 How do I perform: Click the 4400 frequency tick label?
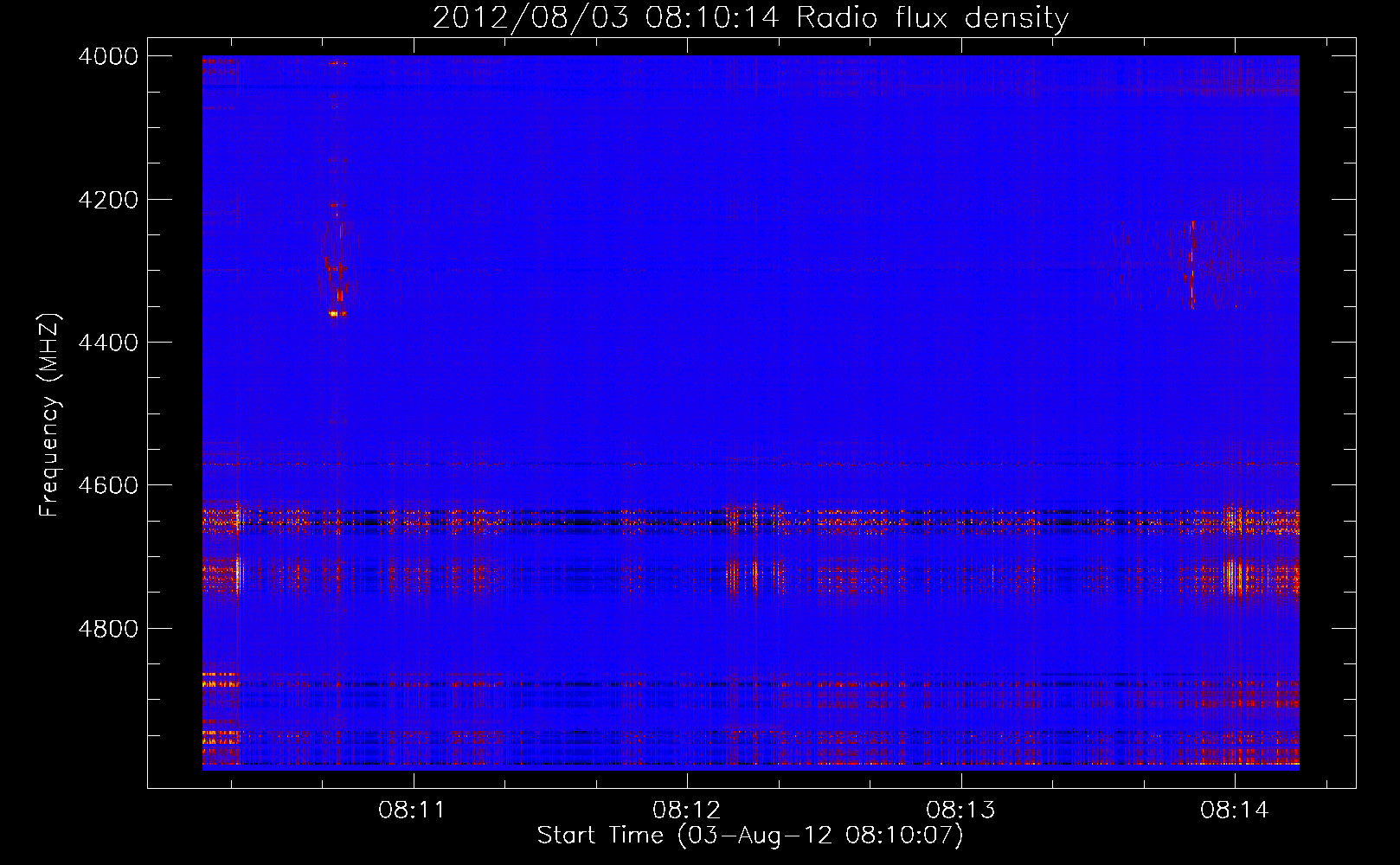pyautogui.click(x=108, y=343)
